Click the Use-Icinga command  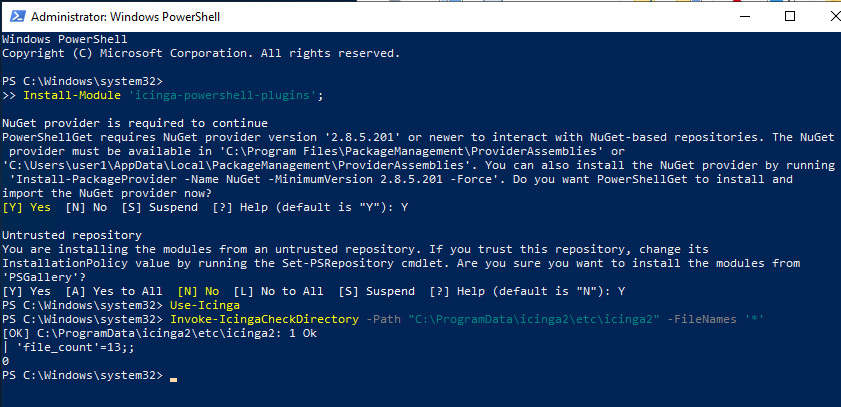pos(204,305)
